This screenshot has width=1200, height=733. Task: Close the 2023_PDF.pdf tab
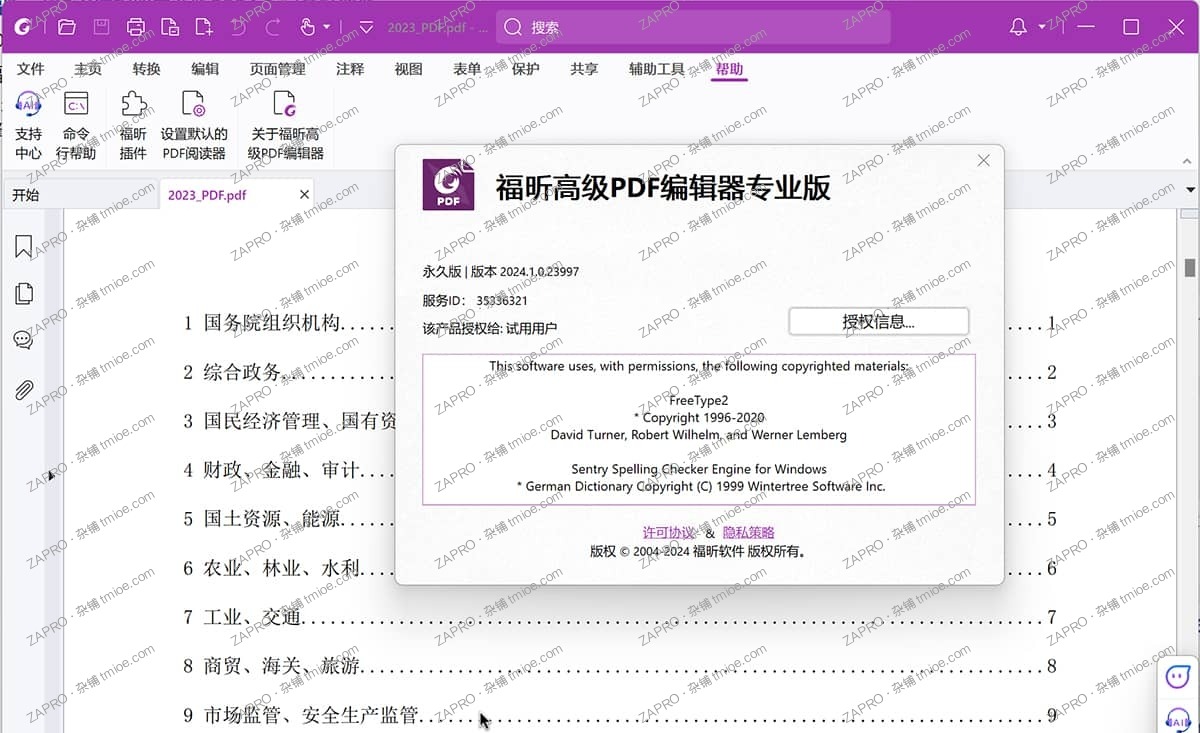pos(304,195)
